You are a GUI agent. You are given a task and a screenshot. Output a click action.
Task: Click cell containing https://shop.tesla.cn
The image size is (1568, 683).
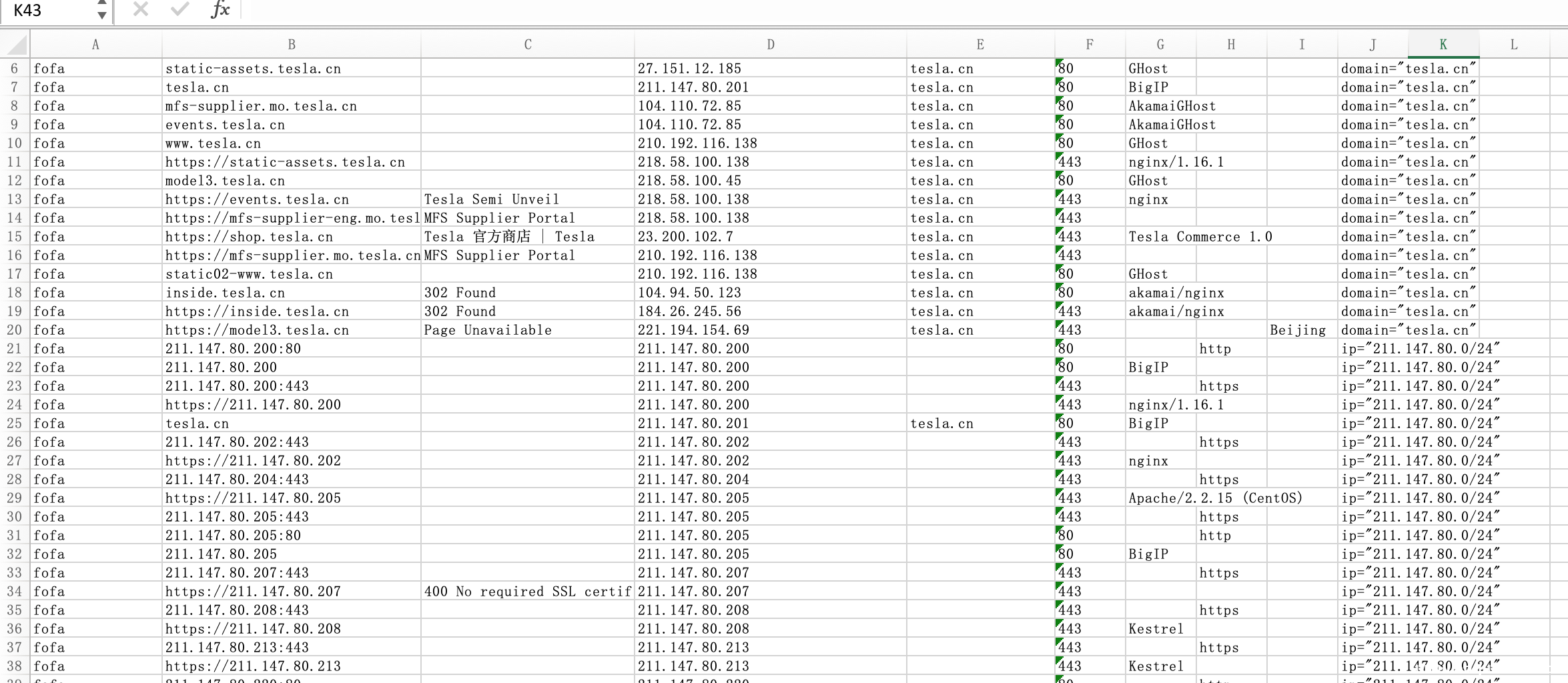point(291,237)
